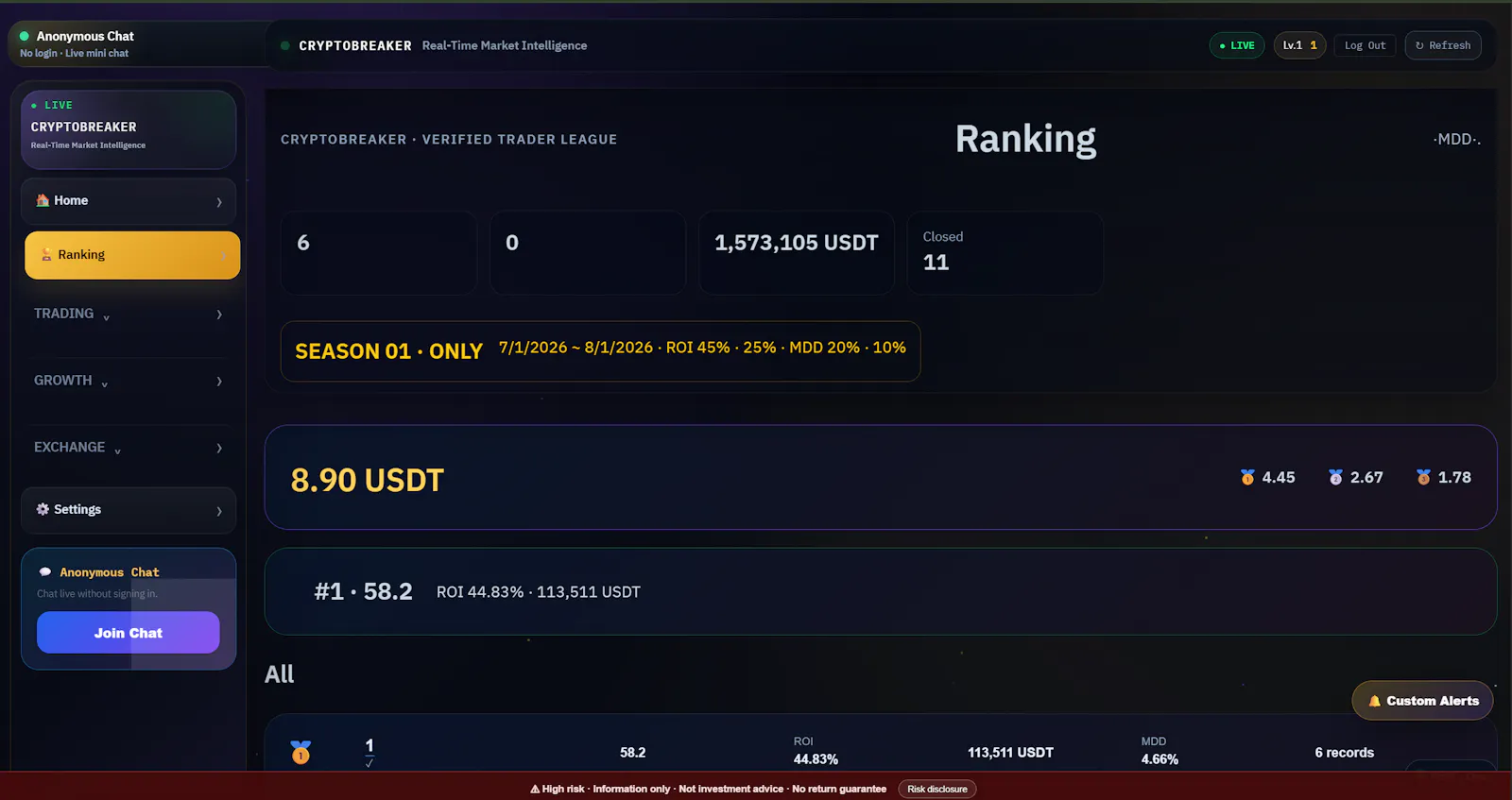Screen dimensions: 1512x800
Task: Click the LIVE CRYPTOBREAKER sidebar card
Action: point(129,129)
